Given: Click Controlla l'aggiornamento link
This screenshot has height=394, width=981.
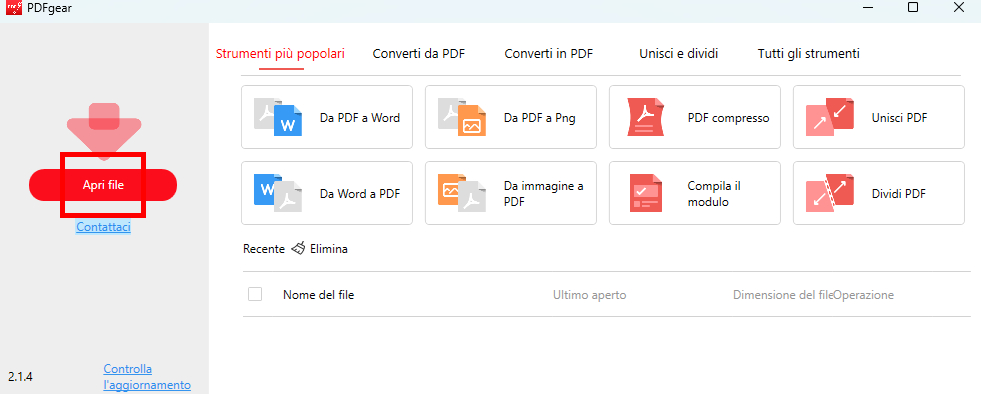Looking at the screenshot, I should [147, 377].
